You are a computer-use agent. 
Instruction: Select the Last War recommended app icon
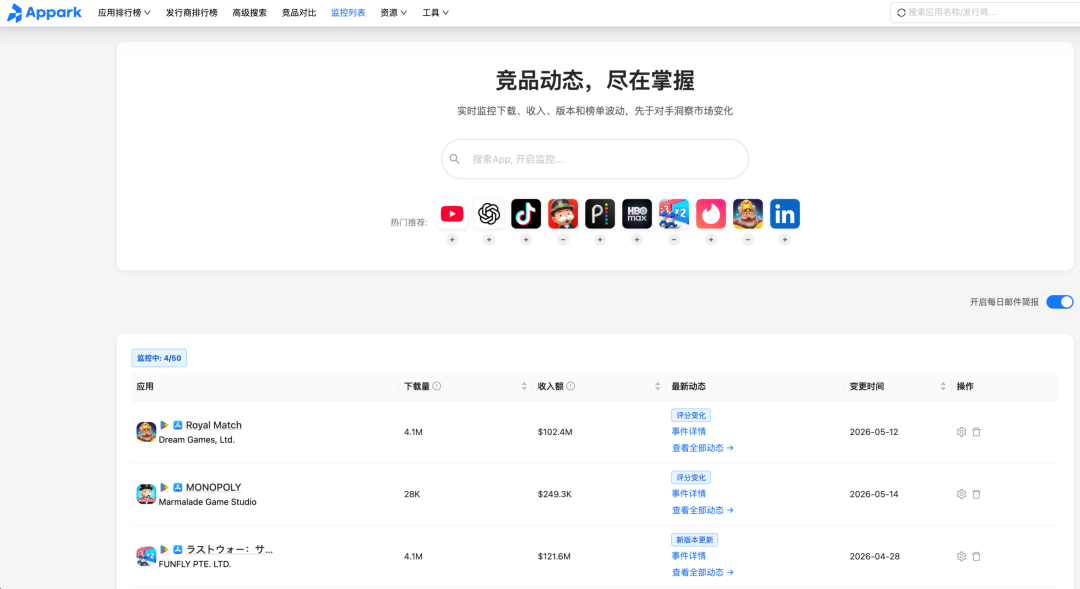click(x=674, y=214)
